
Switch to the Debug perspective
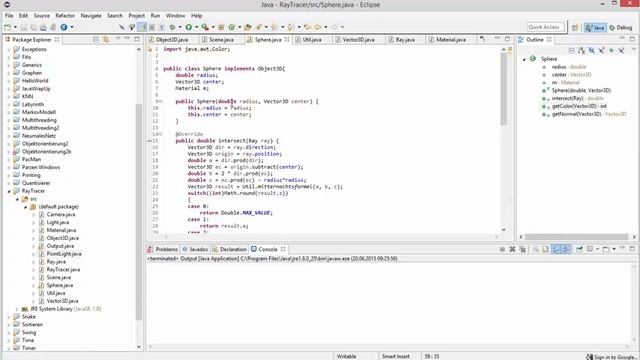tap(621, 27)
